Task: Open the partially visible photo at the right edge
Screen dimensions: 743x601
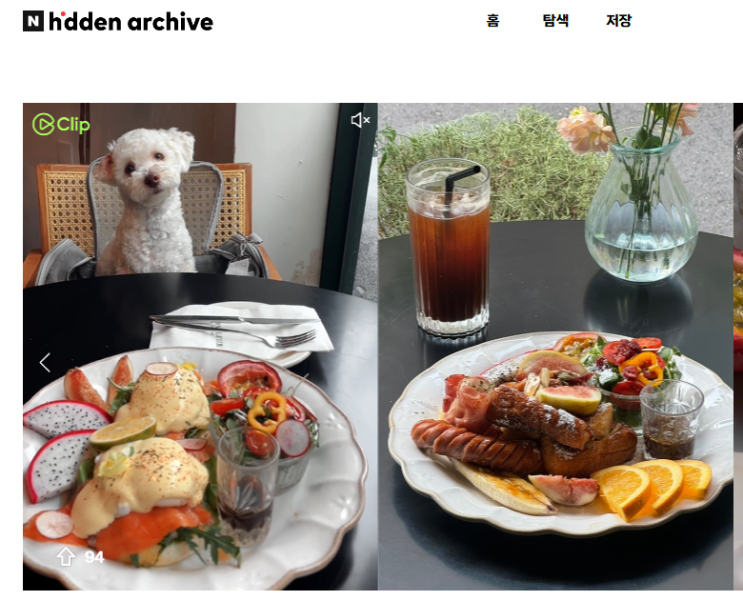Action: coord(738,346)
